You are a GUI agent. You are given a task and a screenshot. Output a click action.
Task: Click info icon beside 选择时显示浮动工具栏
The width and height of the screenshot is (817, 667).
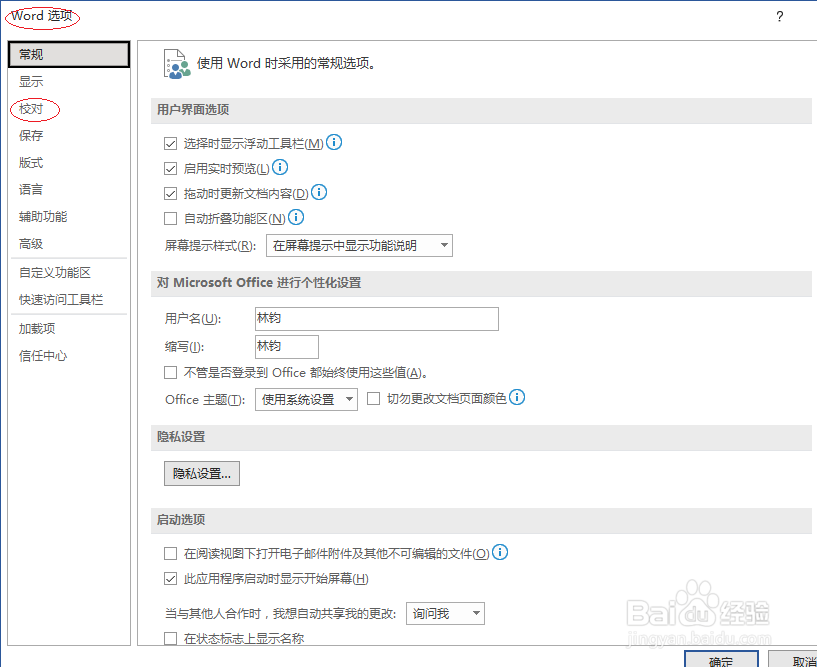click(x=334, y=142)
